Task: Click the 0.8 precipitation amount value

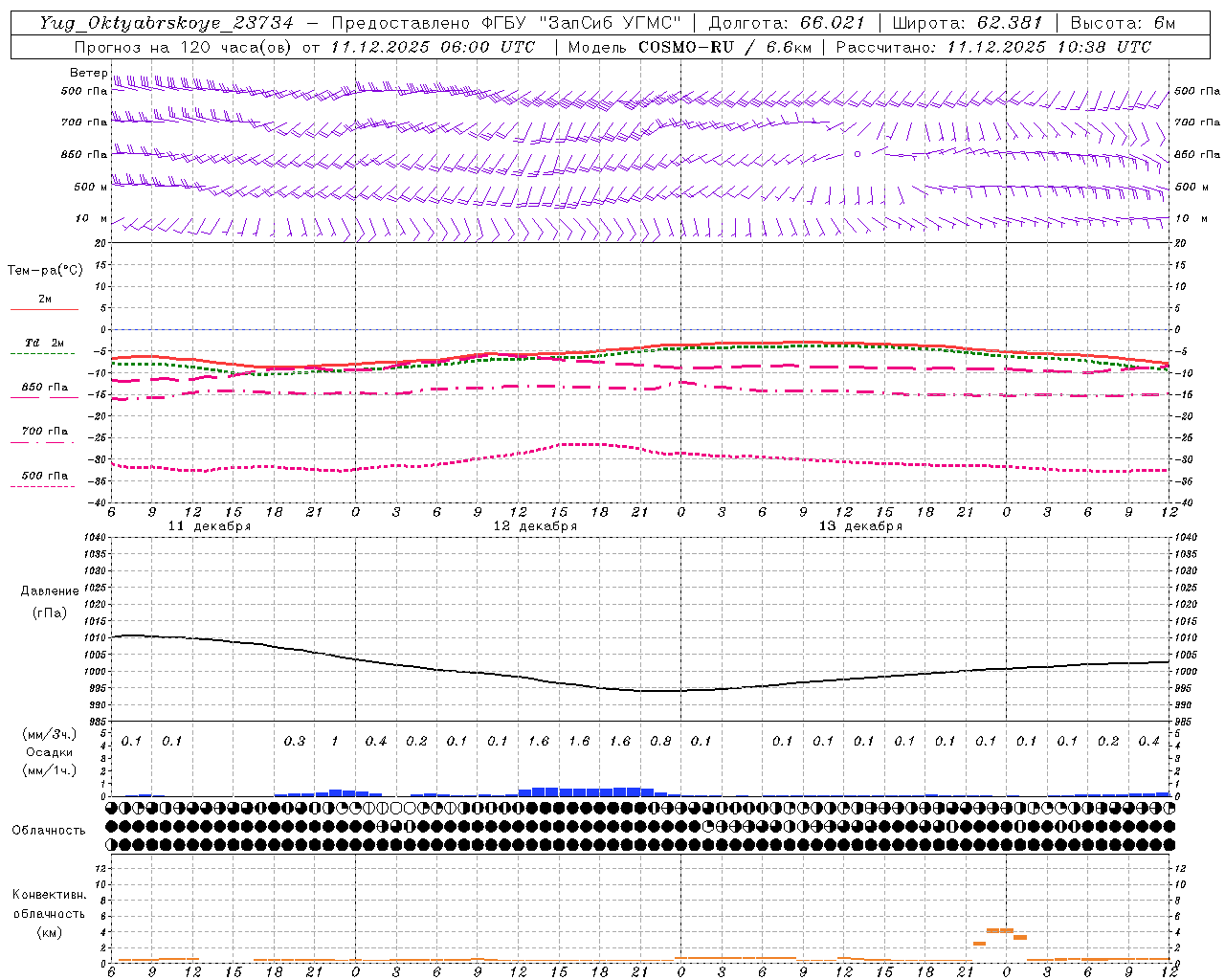Action: pos(660,742)
